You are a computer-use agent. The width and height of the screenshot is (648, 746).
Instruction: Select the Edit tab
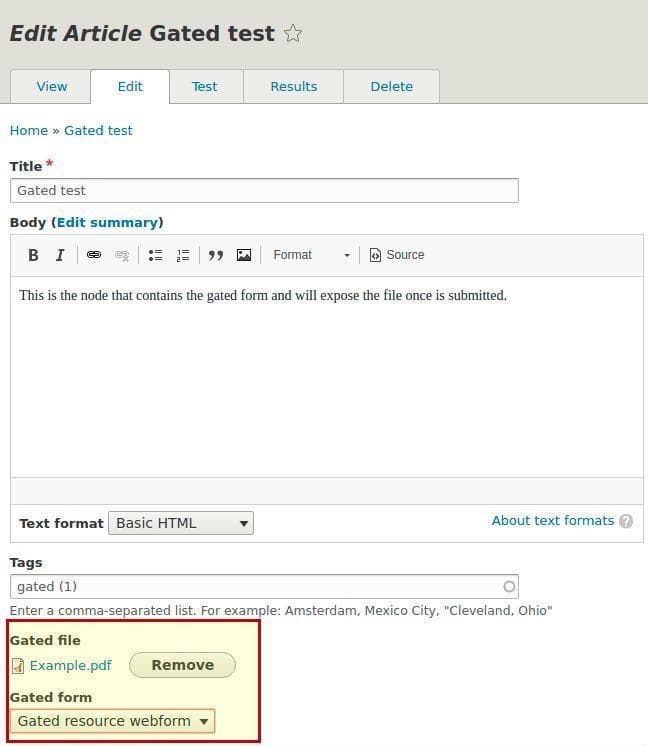pyautogui.click(x=130, y=87)
